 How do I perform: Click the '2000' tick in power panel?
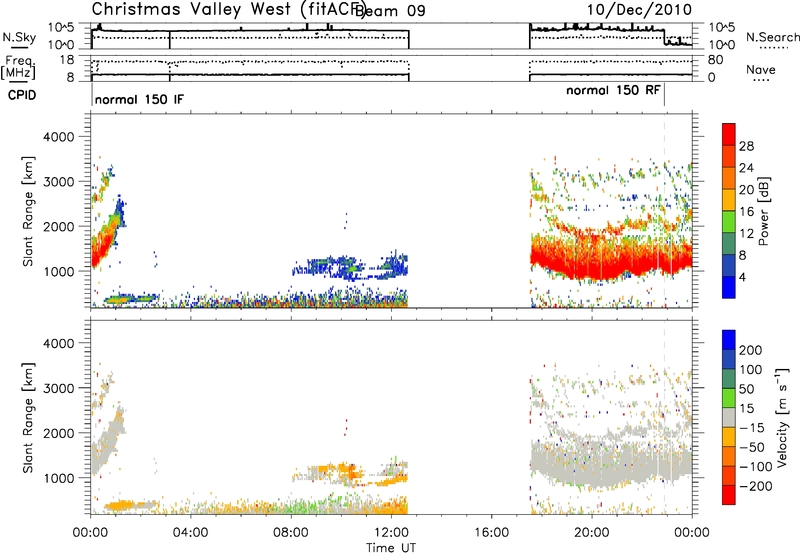tap(59, 226)
